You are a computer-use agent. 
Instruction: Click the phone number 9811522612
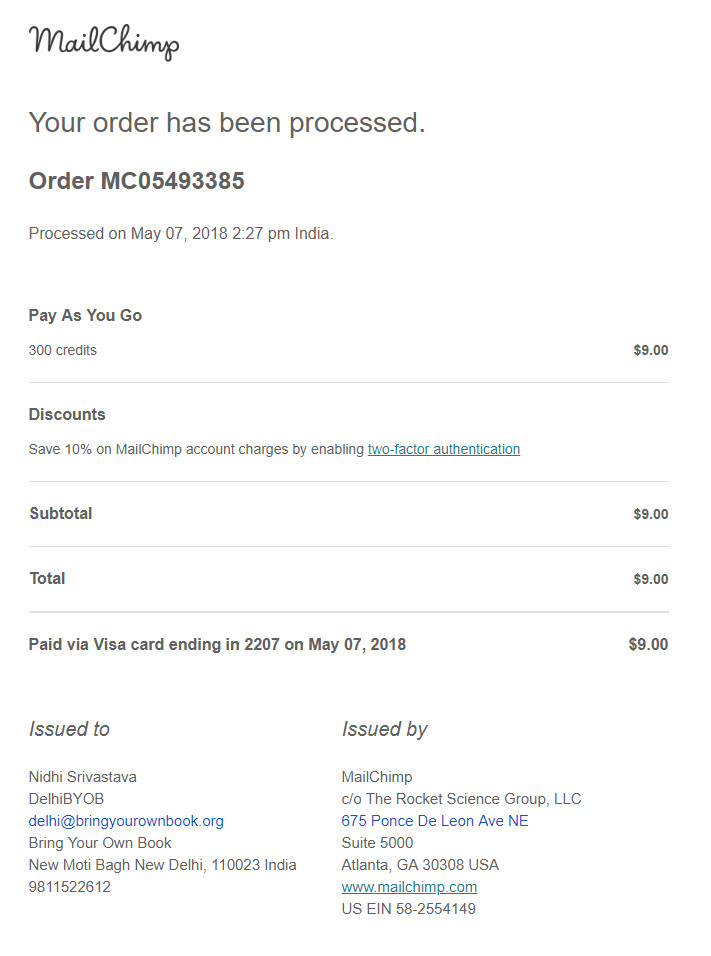point(70,887)
